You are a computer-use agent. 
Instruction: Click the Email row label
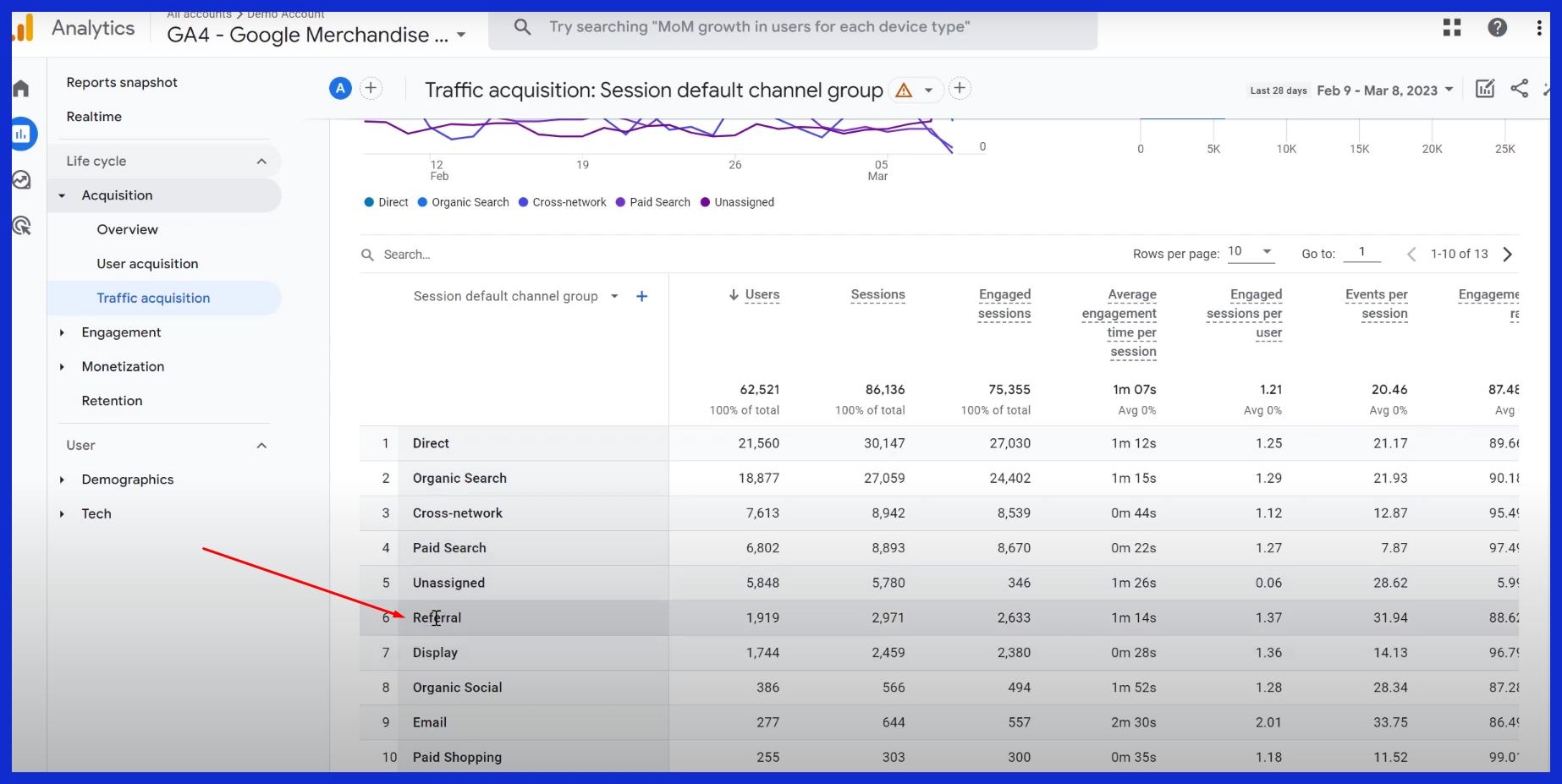coord(429,722)
